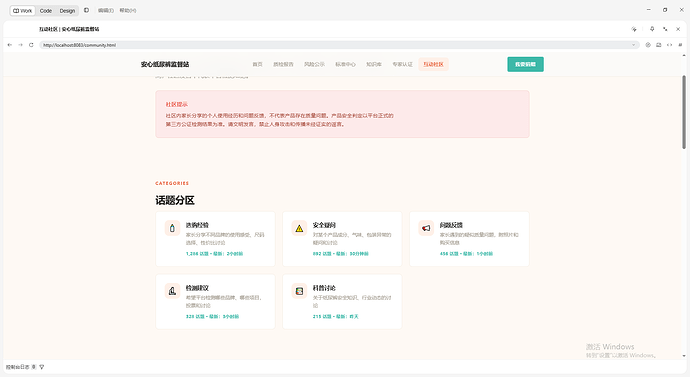Screen dimensions: 690x377
Task: Click the 安心纸尿裤监督站 site logo
Action: pyautogui.click(x=165, y=64)
